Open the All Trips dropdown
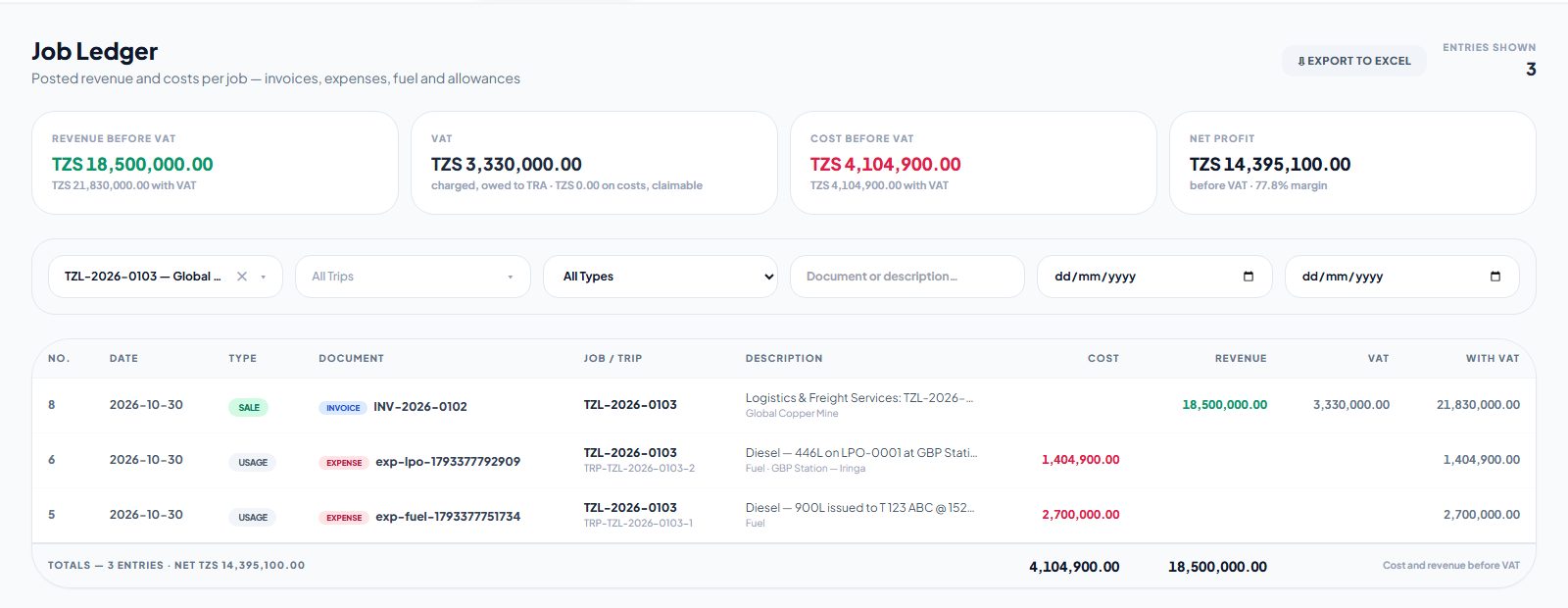This screenshot has height=608, width=1568. tap(413, 277)
